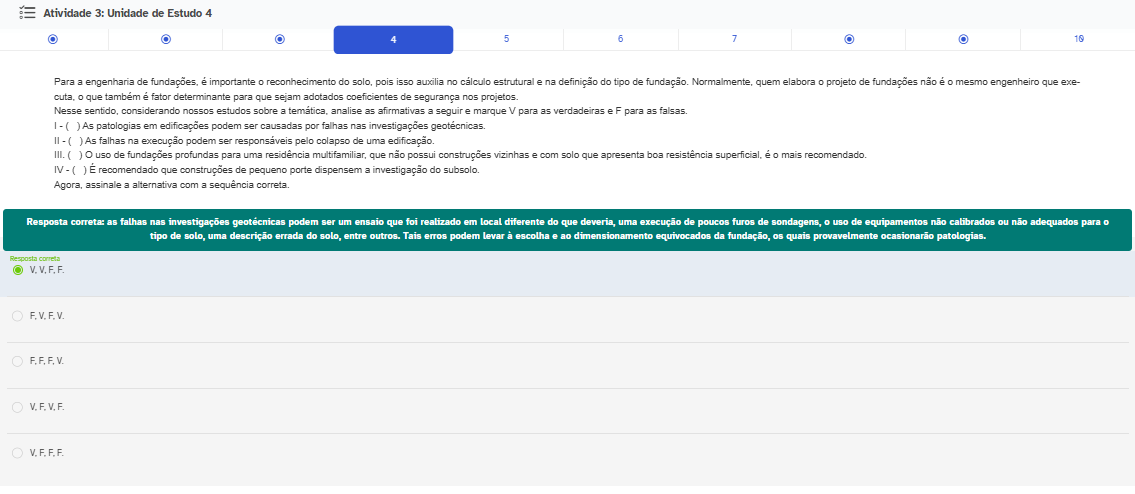Click the blank parentheses of statement IV
This screenshot has width=1135, height=494.
79,170
